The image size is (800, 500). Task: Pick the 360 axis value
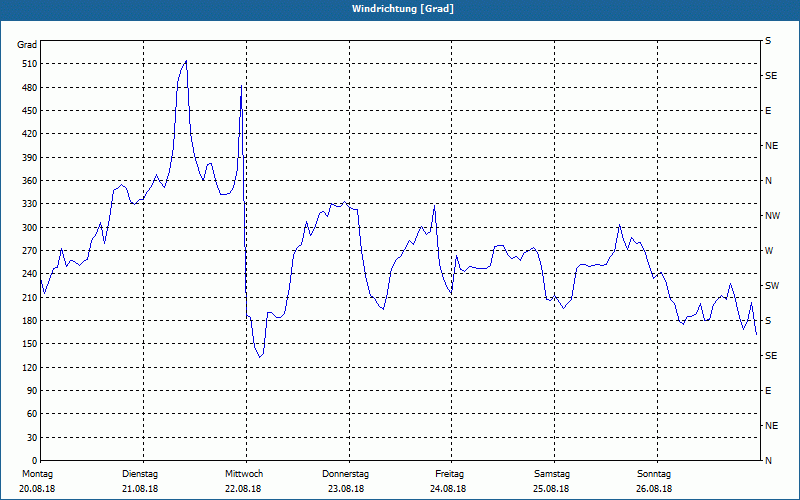30,181
